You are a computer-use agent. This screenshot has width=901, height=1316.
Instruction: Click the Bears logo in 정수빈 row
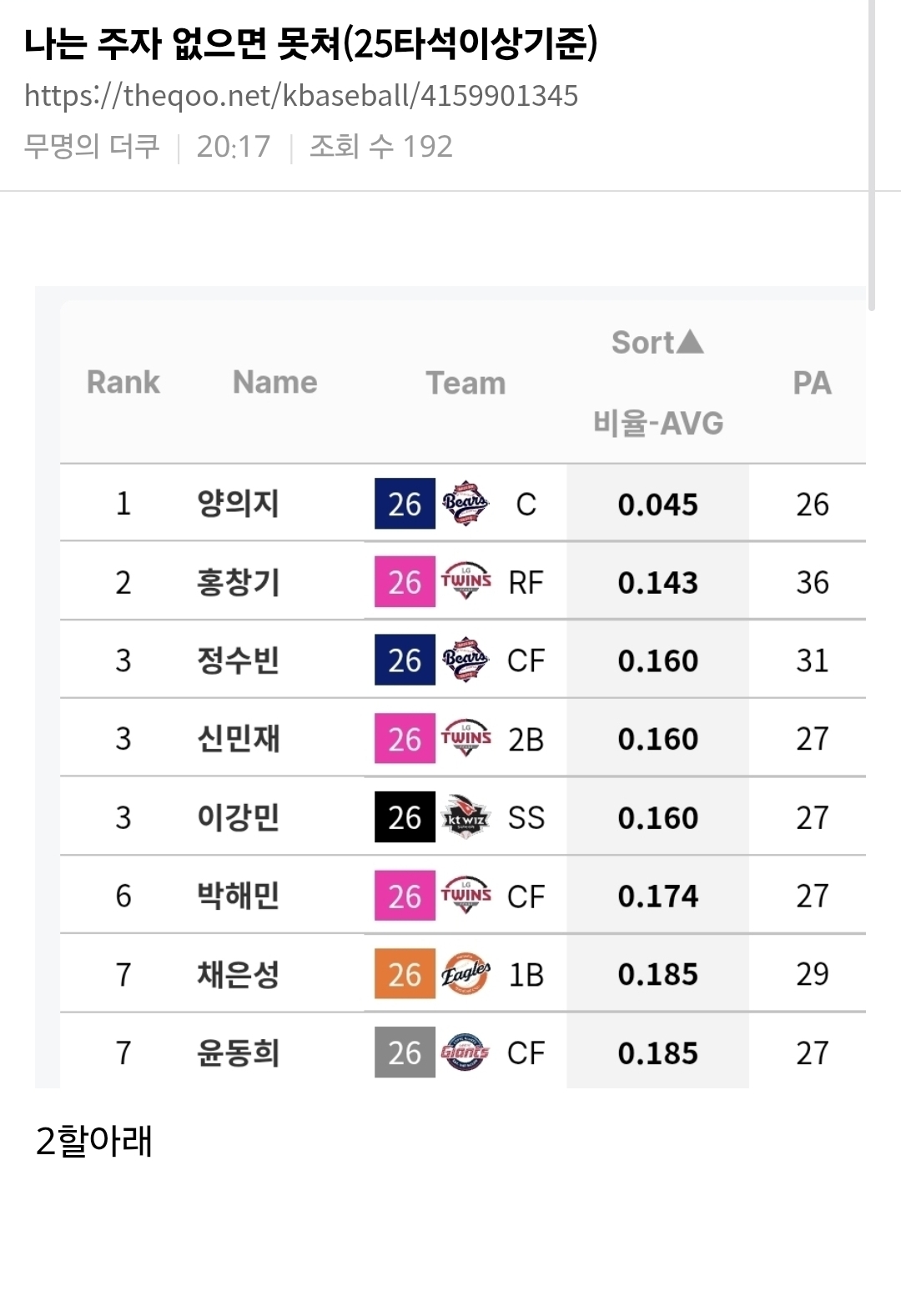466,660
